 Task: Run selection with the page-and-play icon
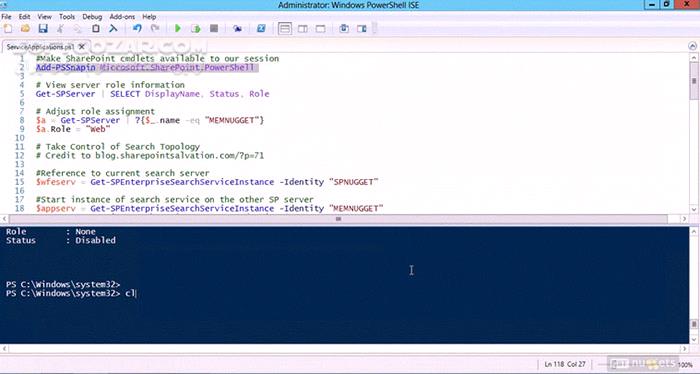click(196, 29)
